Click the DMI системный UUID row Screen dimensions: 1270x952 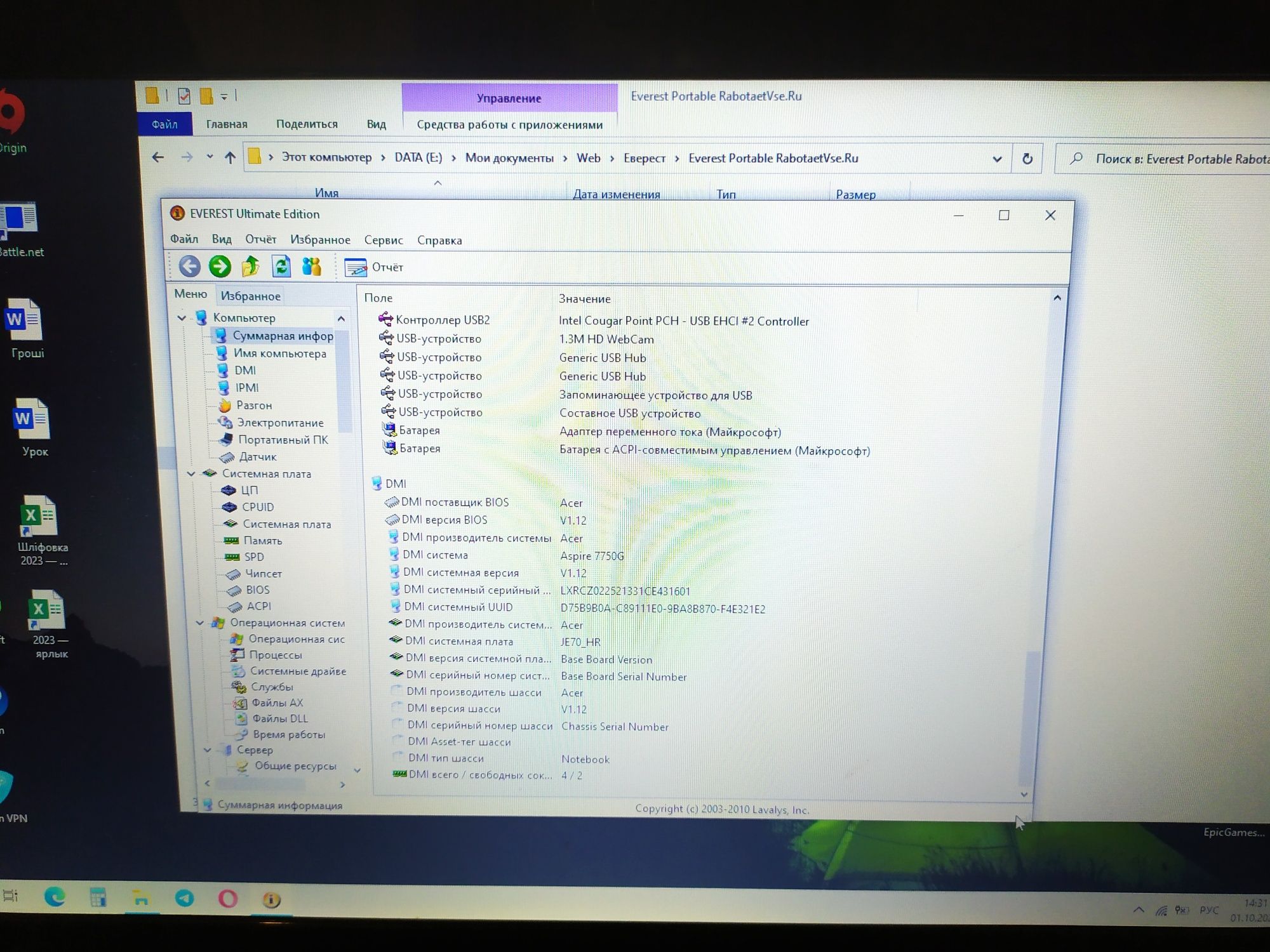tap(577, 607)
